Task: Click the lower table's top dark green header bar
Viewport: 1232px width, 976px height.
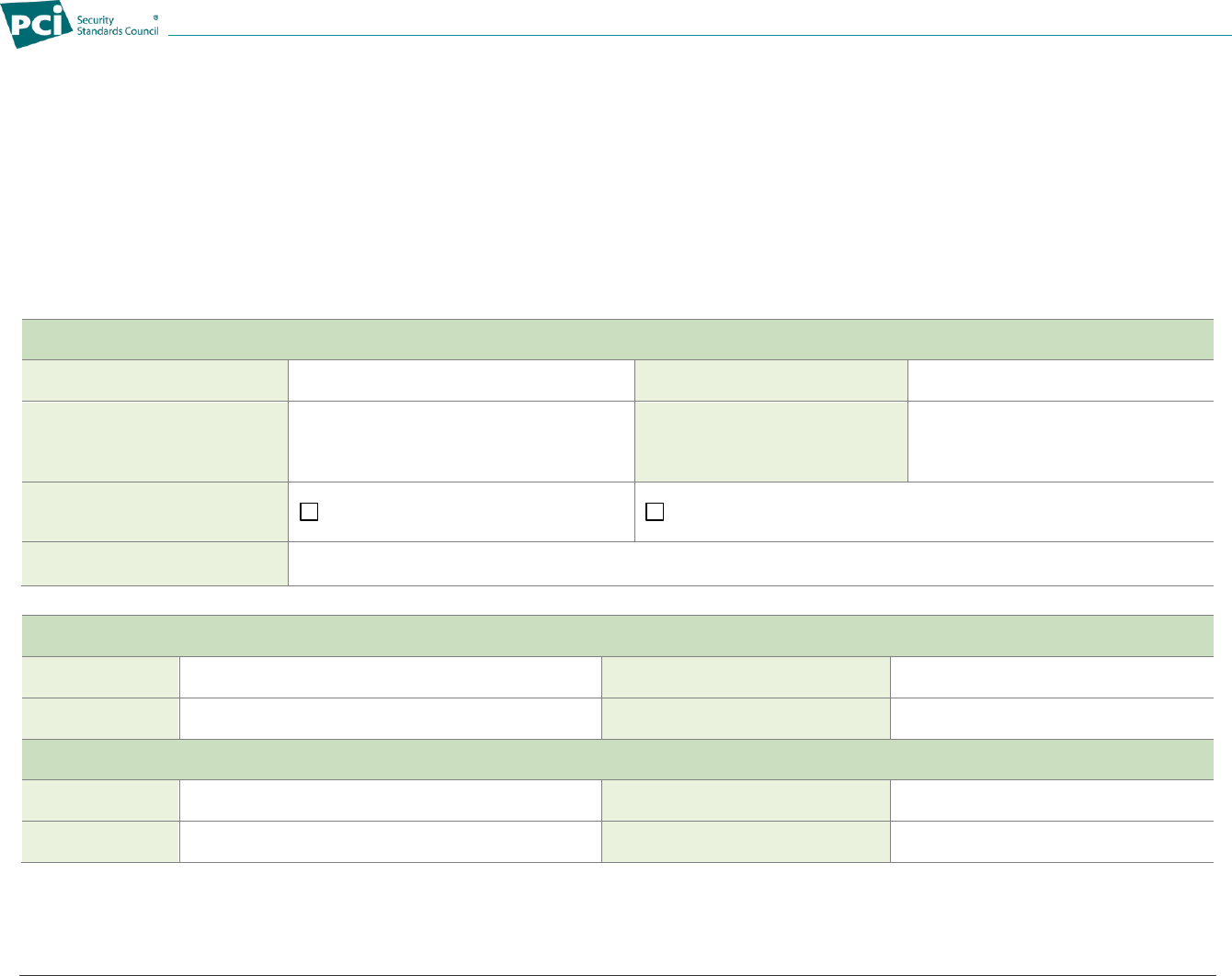Action: 617,636
